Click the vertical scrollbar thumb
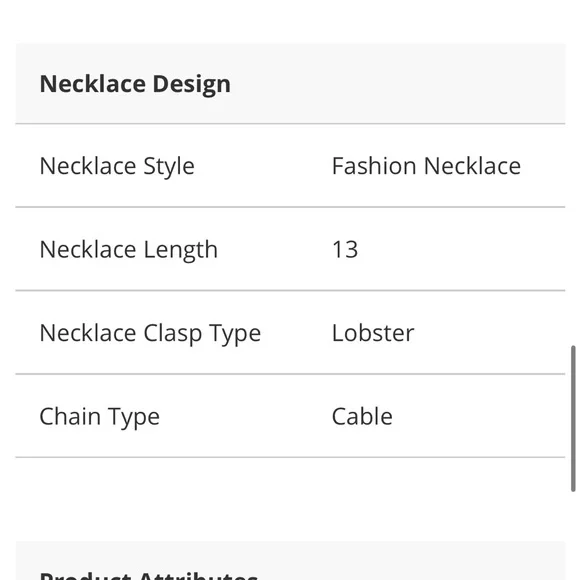580x580 pixels. pyautogui.click(x=573, y=418)
